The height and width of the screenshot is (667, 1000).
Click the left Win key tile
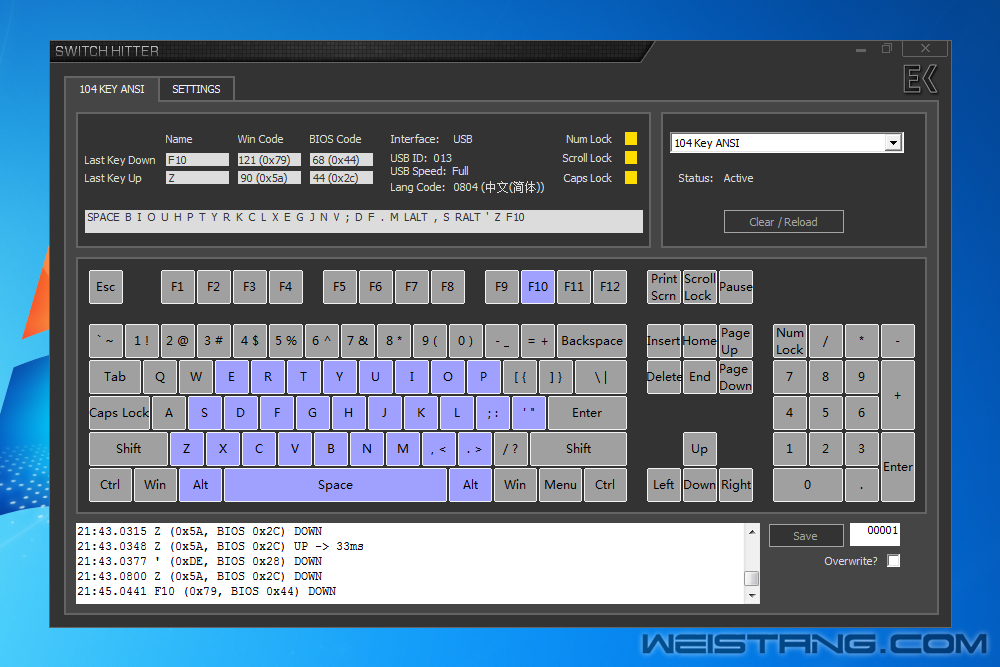(x=155, y=485)
